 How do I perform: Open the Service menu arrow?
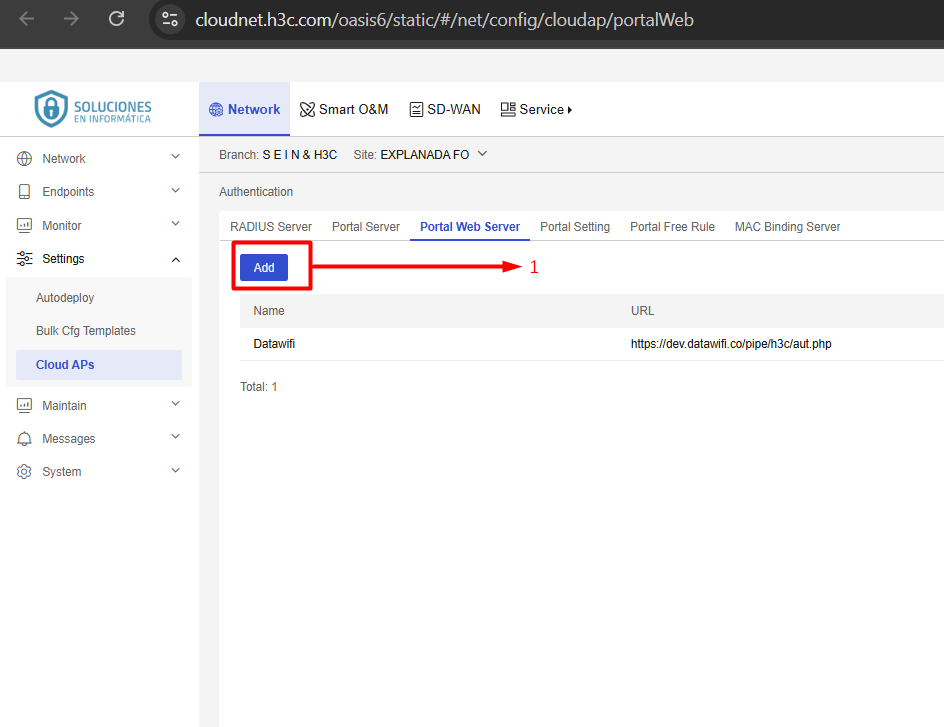tap(570, 110)
